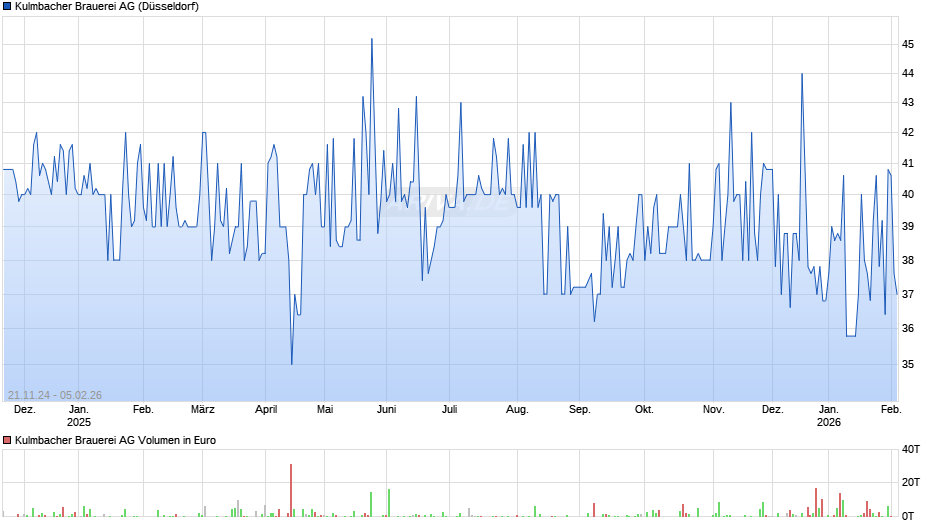Click the price axis value 38

pos(908,260)
